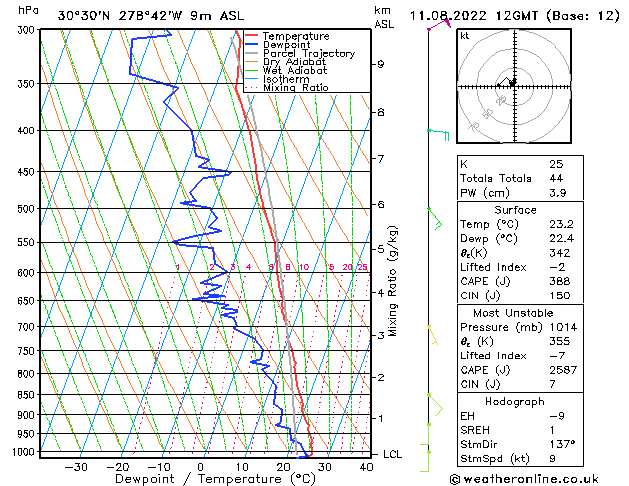629x486 pixels.
Task: Click the Surface section heading
Action: [x=515, y=210]
